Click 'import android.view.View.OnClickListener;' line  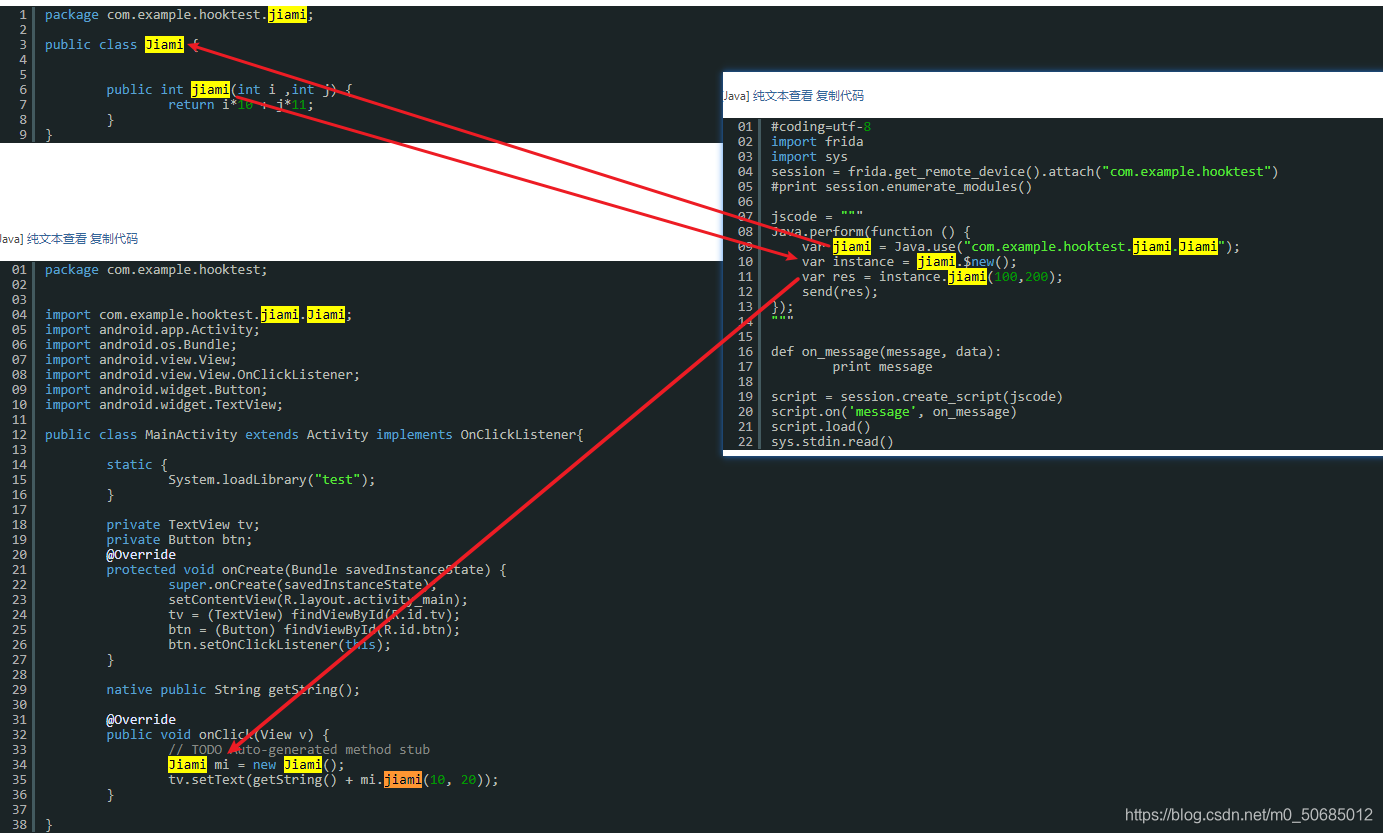(202, 375)
